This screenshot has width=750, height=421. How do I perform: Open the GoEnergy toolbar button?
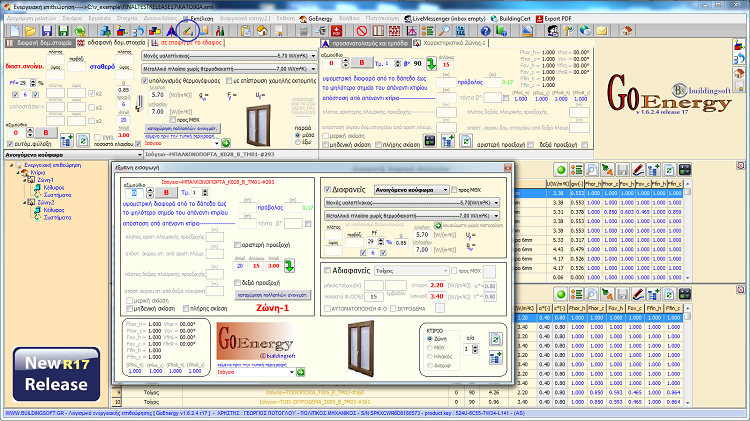coord(317,18)
